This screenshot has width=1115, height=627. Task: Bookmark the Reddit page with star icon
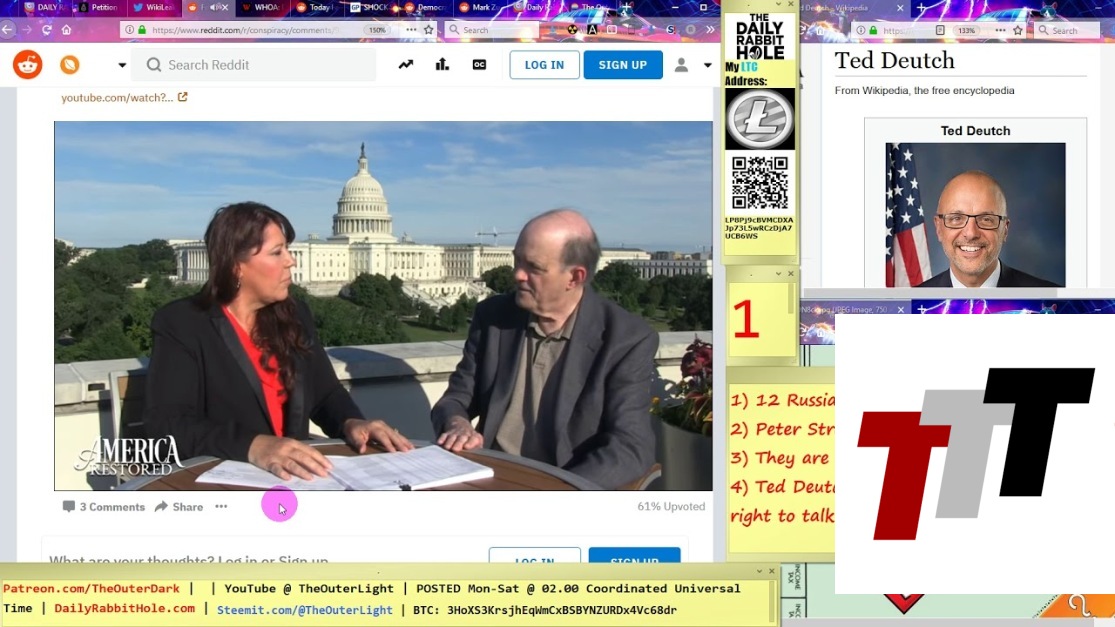[428, 30]
